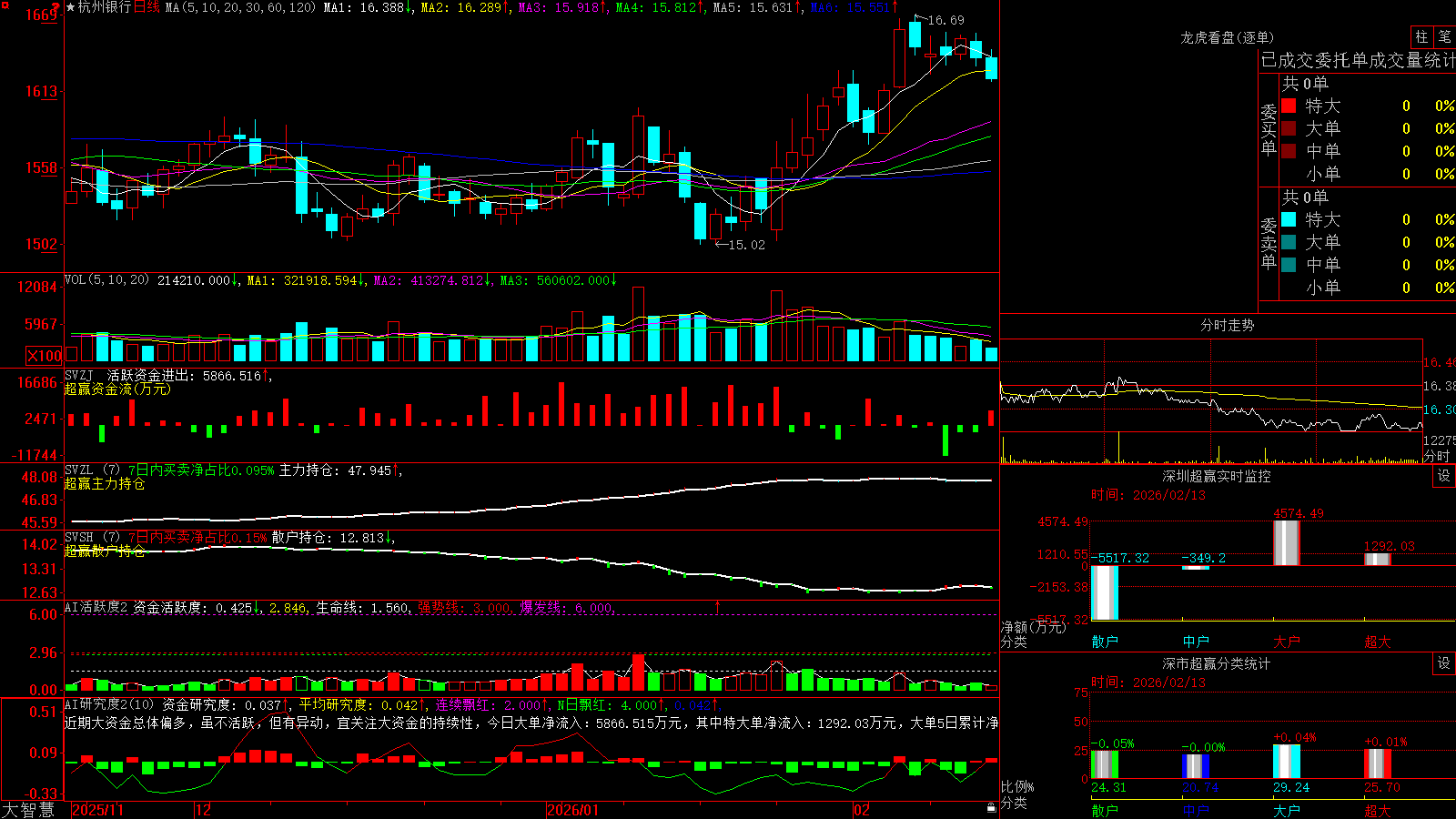Screen dimensions: 1456x819
Task: Click the 大户 category label in 实时监控
Action: click(1287, 642)
